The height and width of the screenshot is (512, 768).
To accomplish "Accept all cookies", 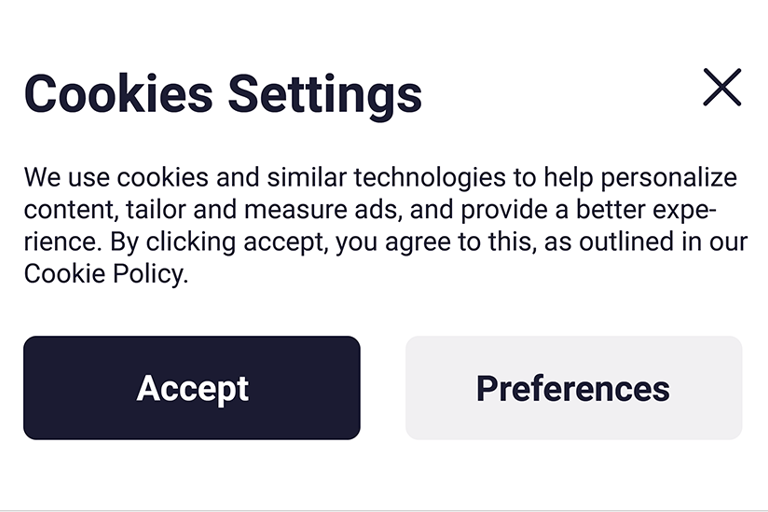I will click(x=192, y=388).
